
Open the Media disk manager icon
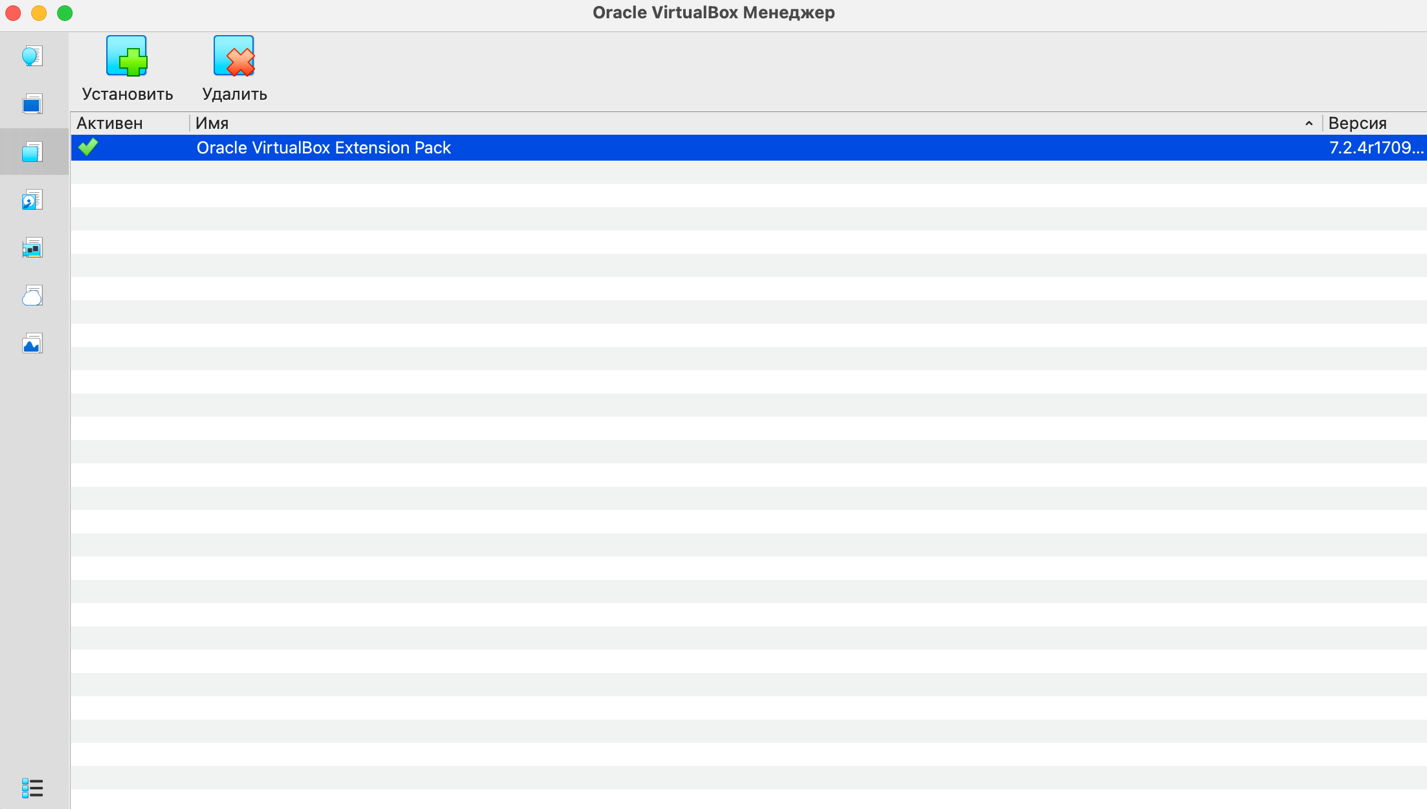pyautogui.click(x=32, y=200)
